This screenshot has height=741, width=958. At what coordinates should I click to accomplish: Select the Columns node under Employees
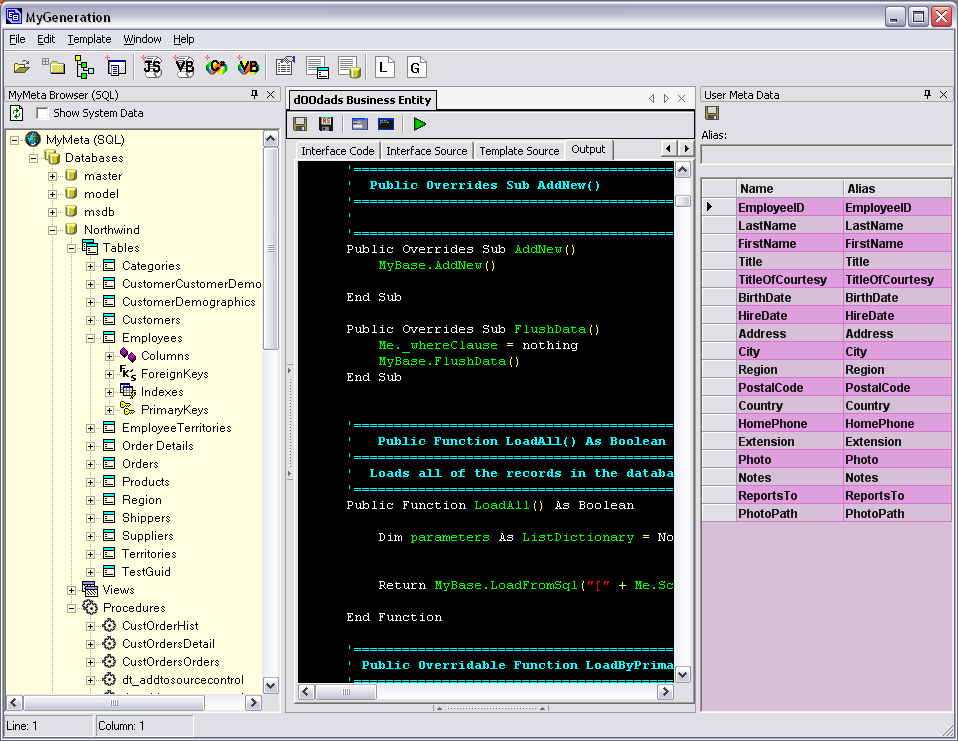point(165,356)
